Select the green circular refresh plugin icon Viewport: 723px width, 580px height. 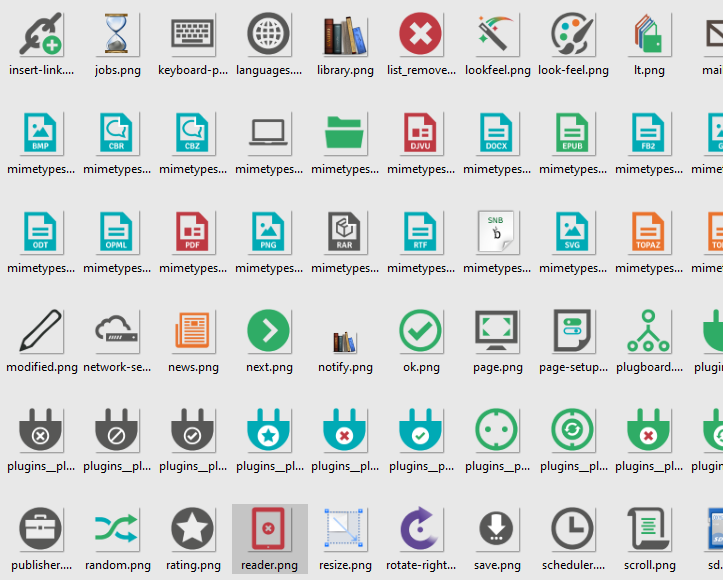tap(572, 430)
